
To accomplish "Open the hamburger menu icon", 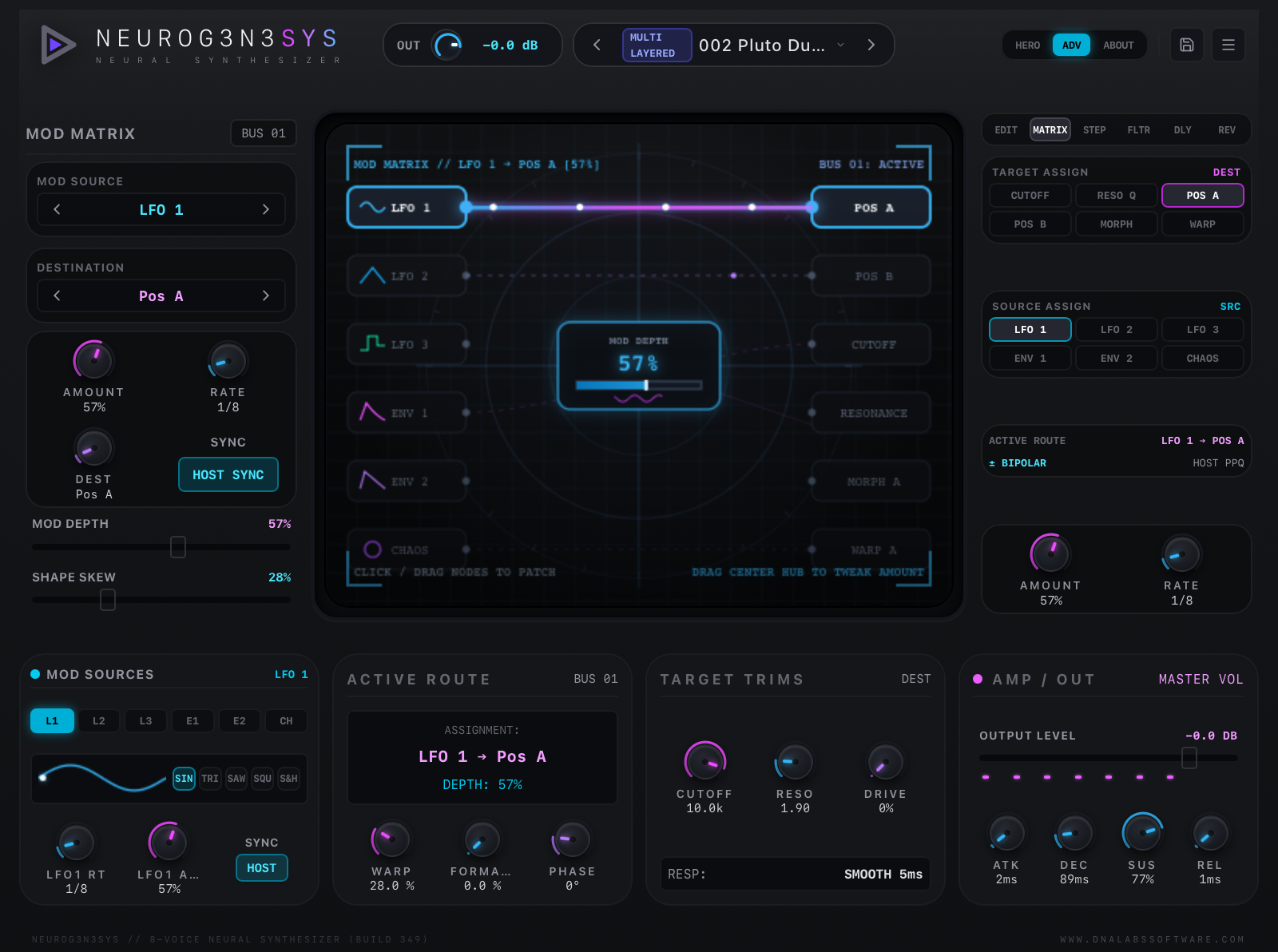I will 1228,45.
